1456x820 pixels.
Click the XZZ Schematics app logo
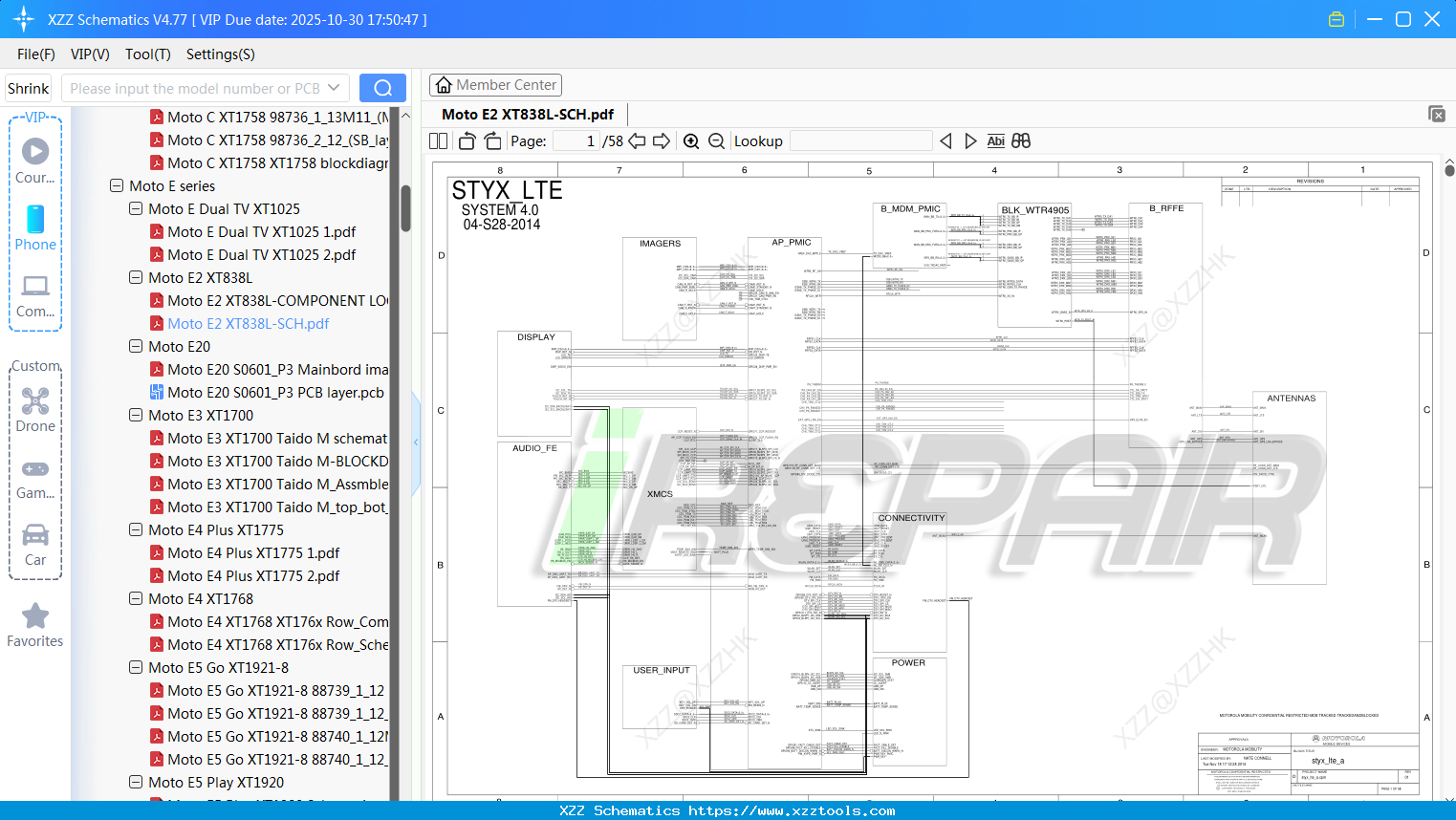(x=24, y=19)
